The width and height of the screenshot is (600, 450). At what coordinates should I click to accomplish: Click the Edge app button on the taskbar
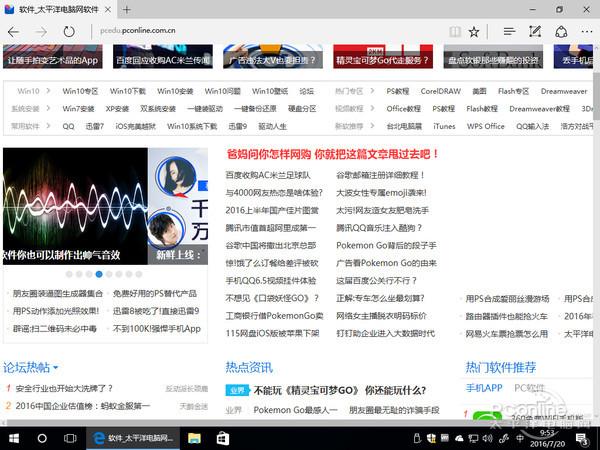pyautogui.click(x=132, y=438)
